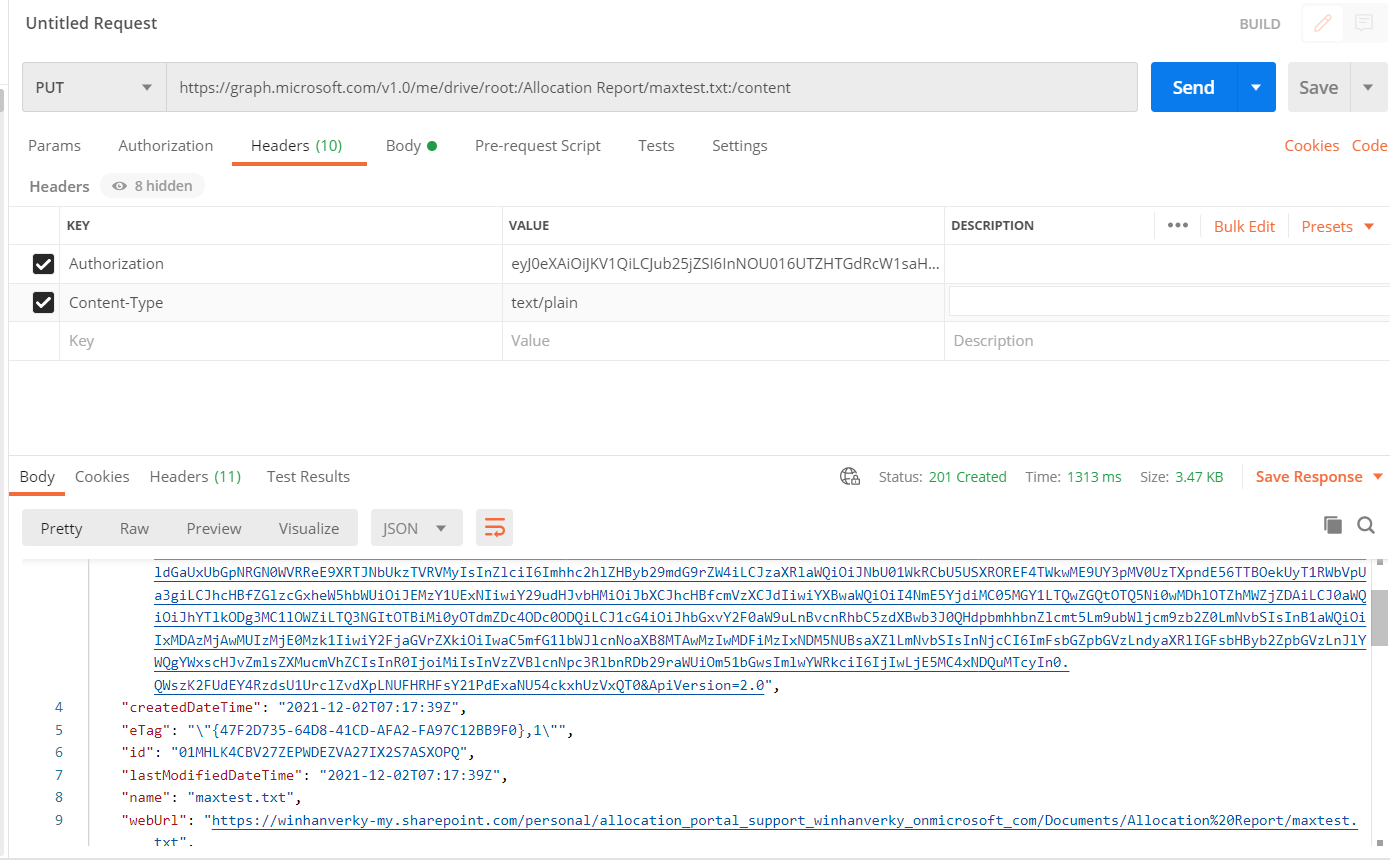Click the 8 hidden headers badge
The height and width of the screenshot is (863, 1390).
151,186
